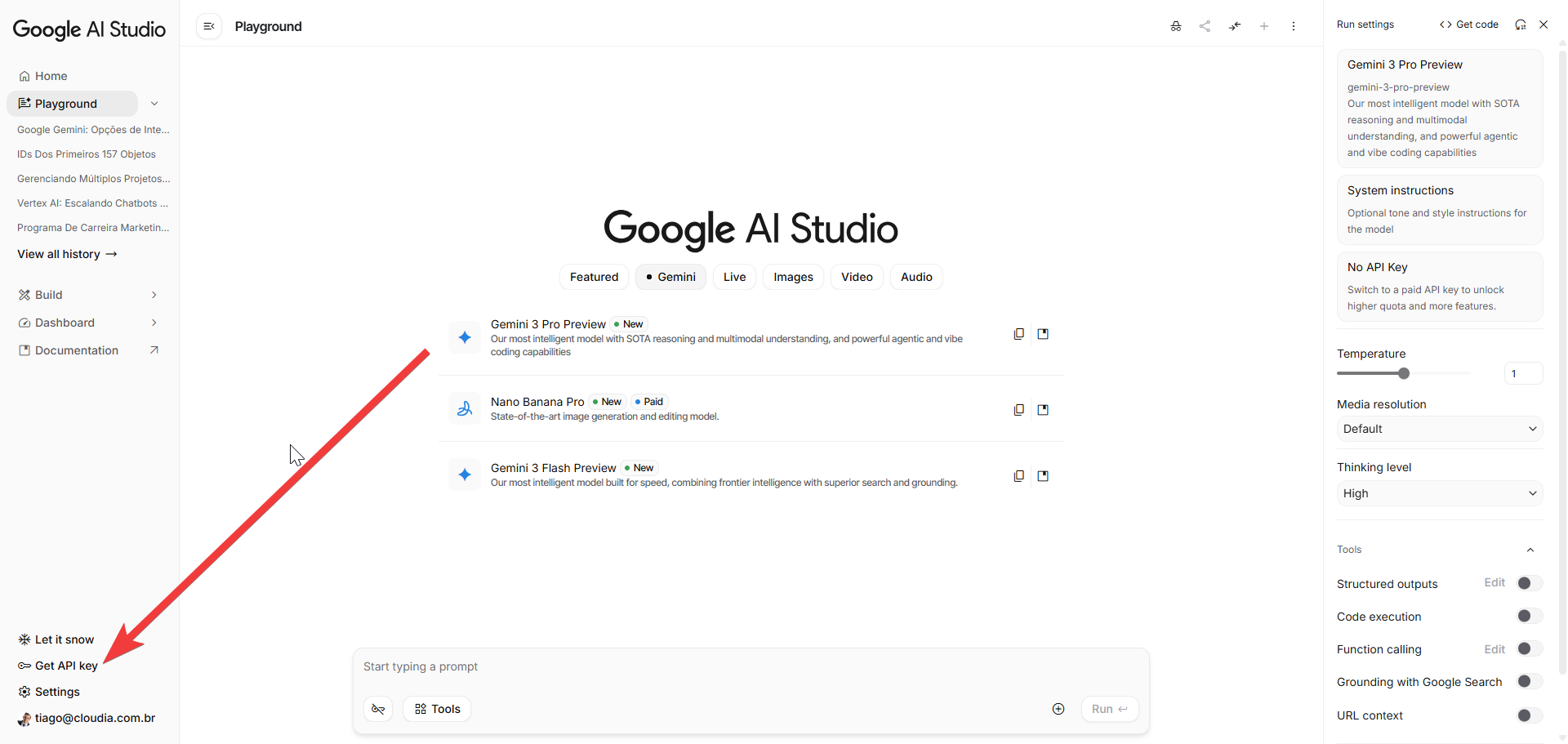The width and height of the screenshot is (1568, 744).
Task: Click the Get code button
Action: (x=1469, y=25)
